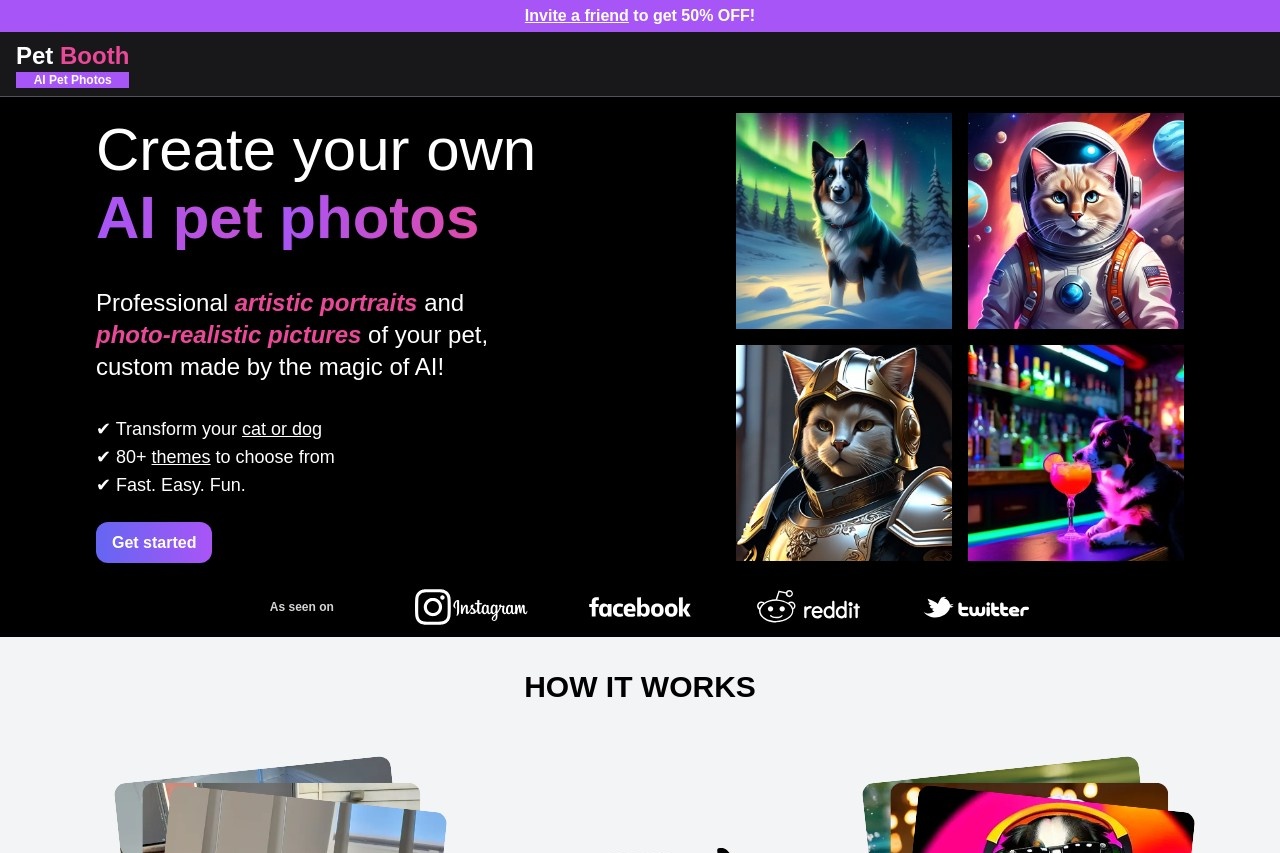The image size is (1280, 853).
Task: Open the Invite a friend link
Action: click(x=577, y=16)
